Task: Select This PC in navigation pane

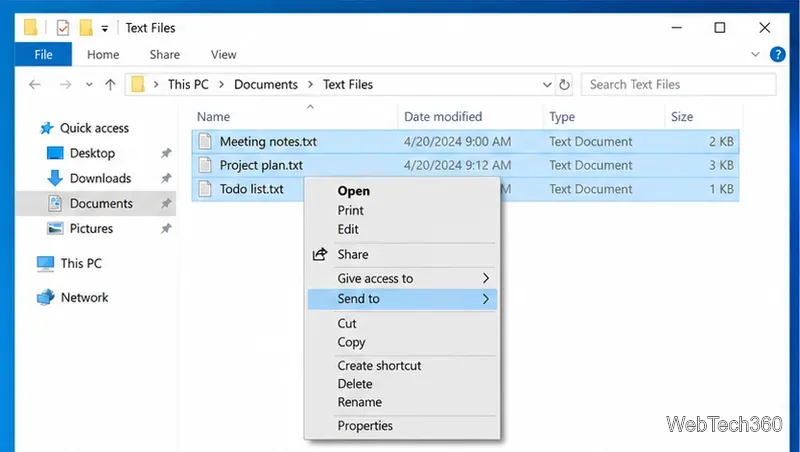Action: (81, 263)
